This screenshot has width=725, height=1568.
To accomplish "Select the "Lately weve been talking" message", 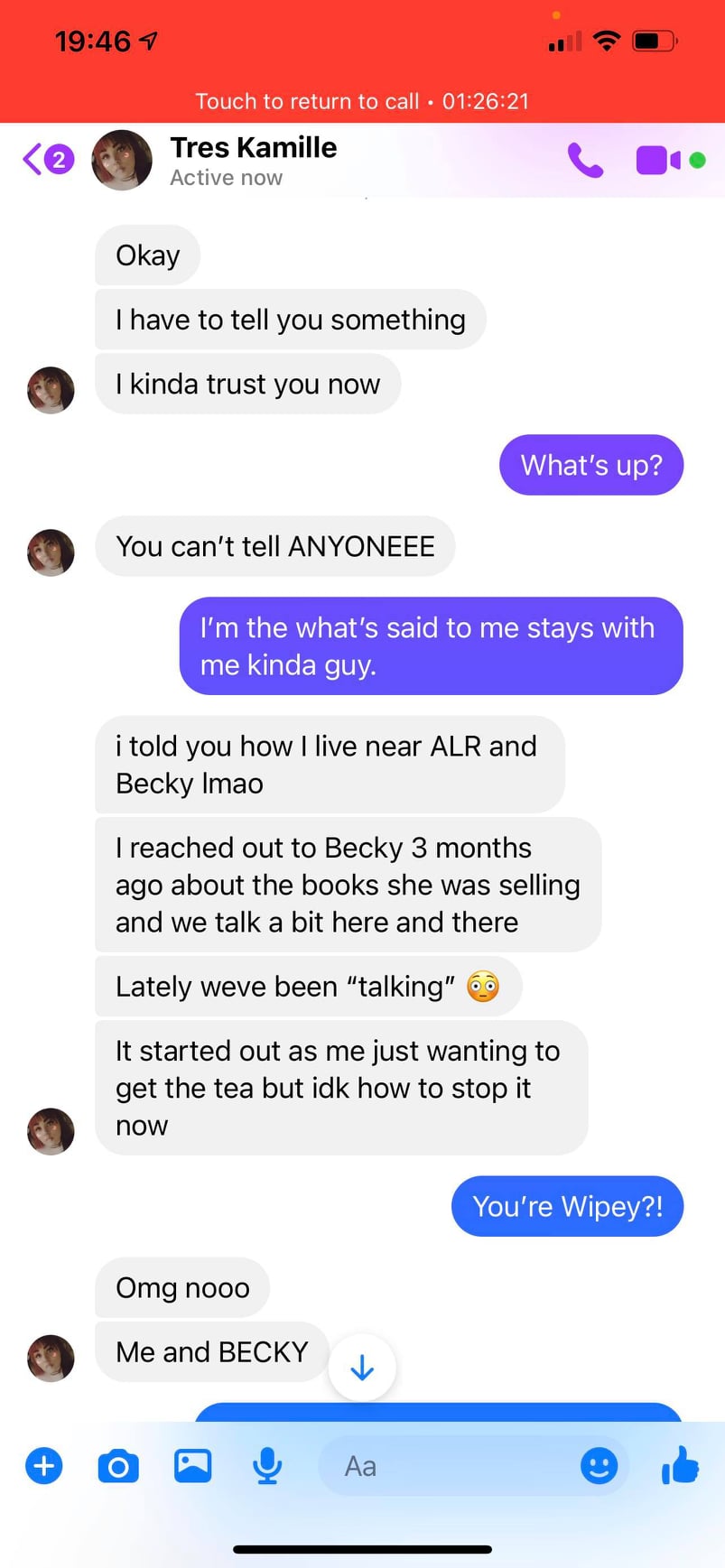I will (x=308, y=986).
